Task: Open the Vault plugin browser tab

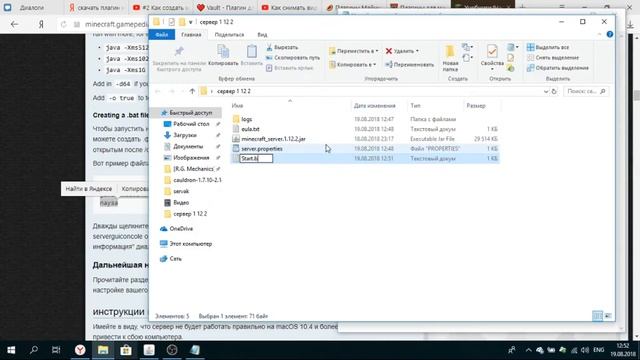Action: click(224, 7)
